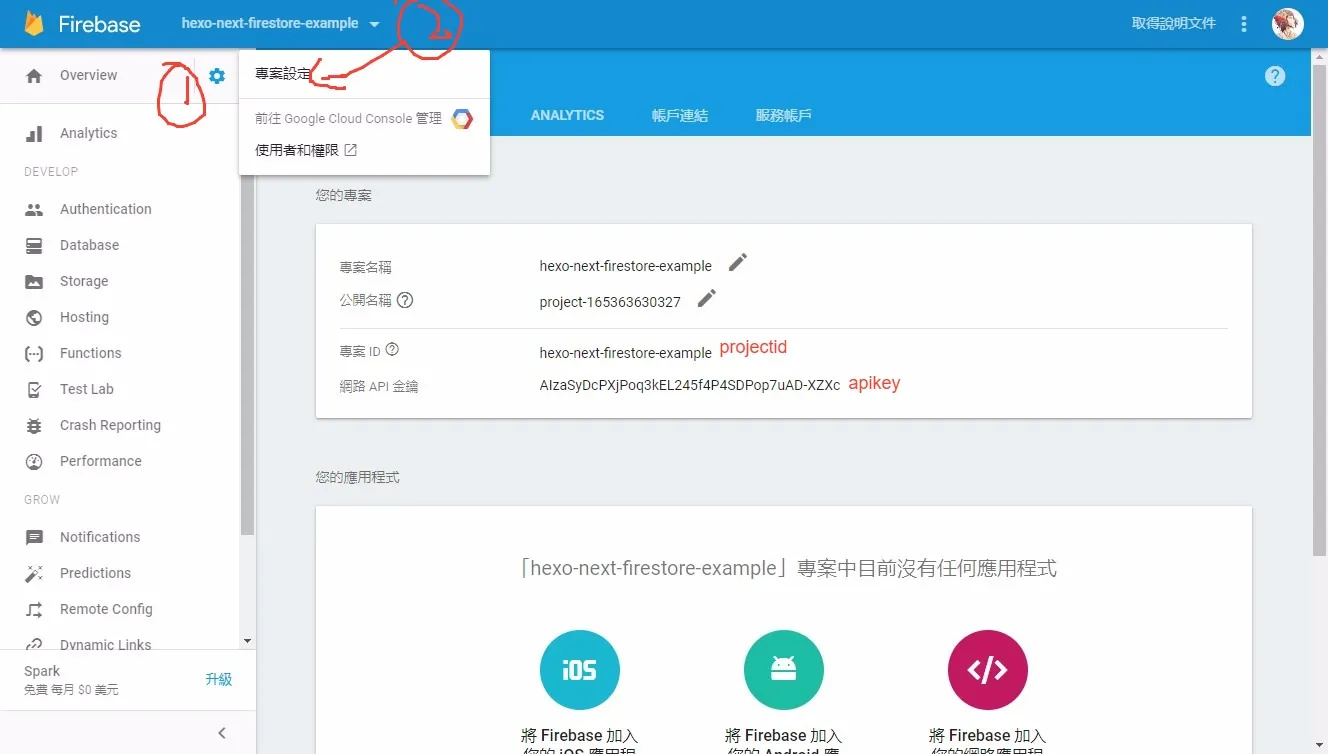Open 取得說明文件 documentation link

click(x=1172, y=23)
